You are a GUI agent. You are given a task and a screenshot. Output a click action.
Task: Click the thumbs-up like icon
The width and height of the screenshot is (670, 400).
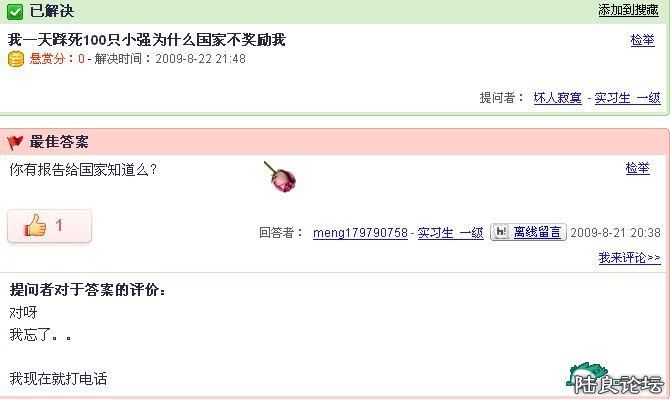[x=35, y=225]
